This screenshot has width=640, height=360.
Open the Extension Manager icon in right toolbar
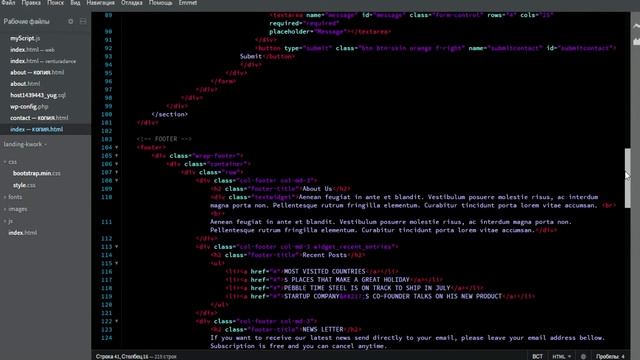pyautogui.click(x=636, y=41)
